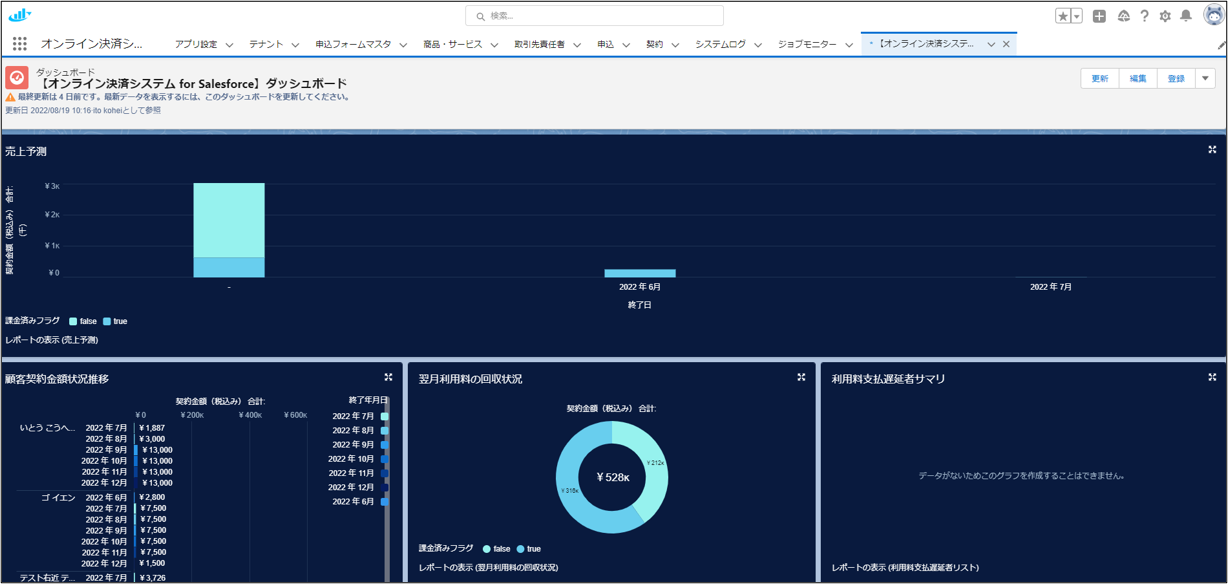1228x584 pixels.
Task: Switch to the システムログ tab
Action: point(720,44)
